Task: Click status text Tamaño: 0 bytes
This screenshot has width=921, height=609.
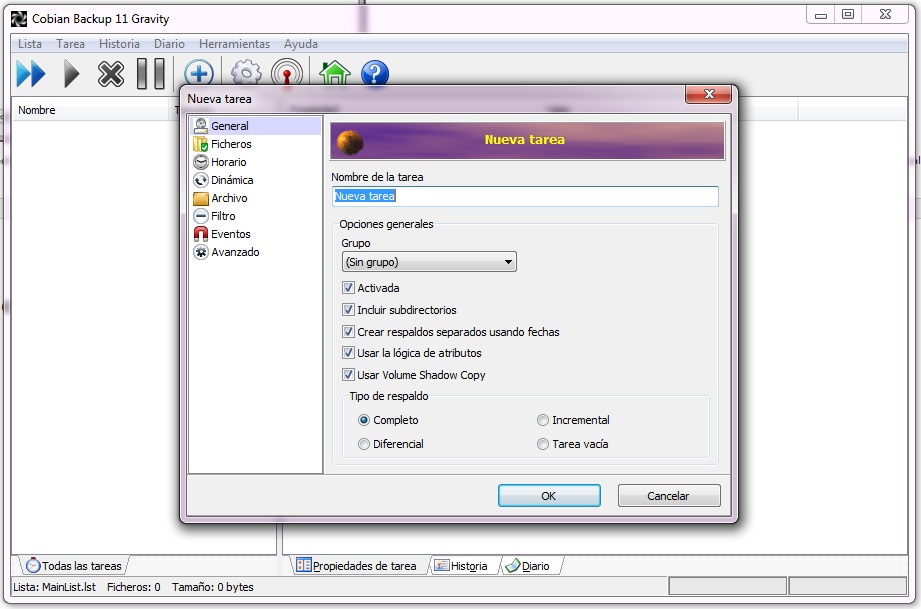Action: [x=213, y=587]
